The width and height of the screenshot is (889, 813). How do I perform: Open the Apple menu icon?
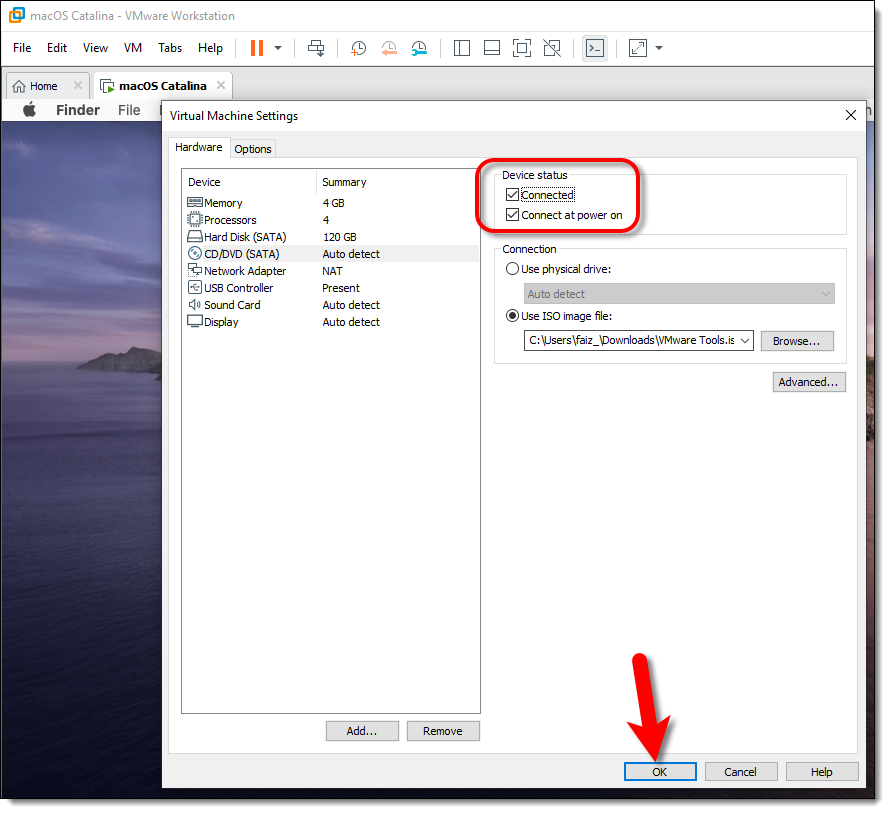[29, 109]
